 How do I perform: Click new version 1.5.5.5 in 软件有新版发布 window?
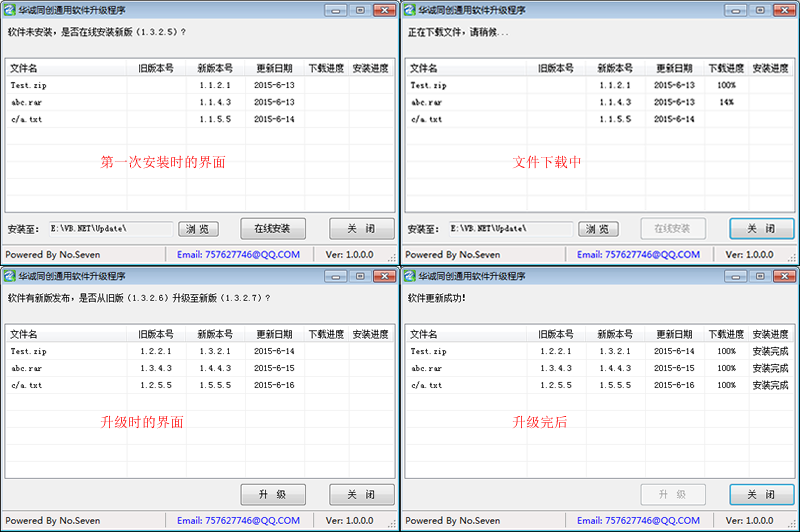point(215,385)
